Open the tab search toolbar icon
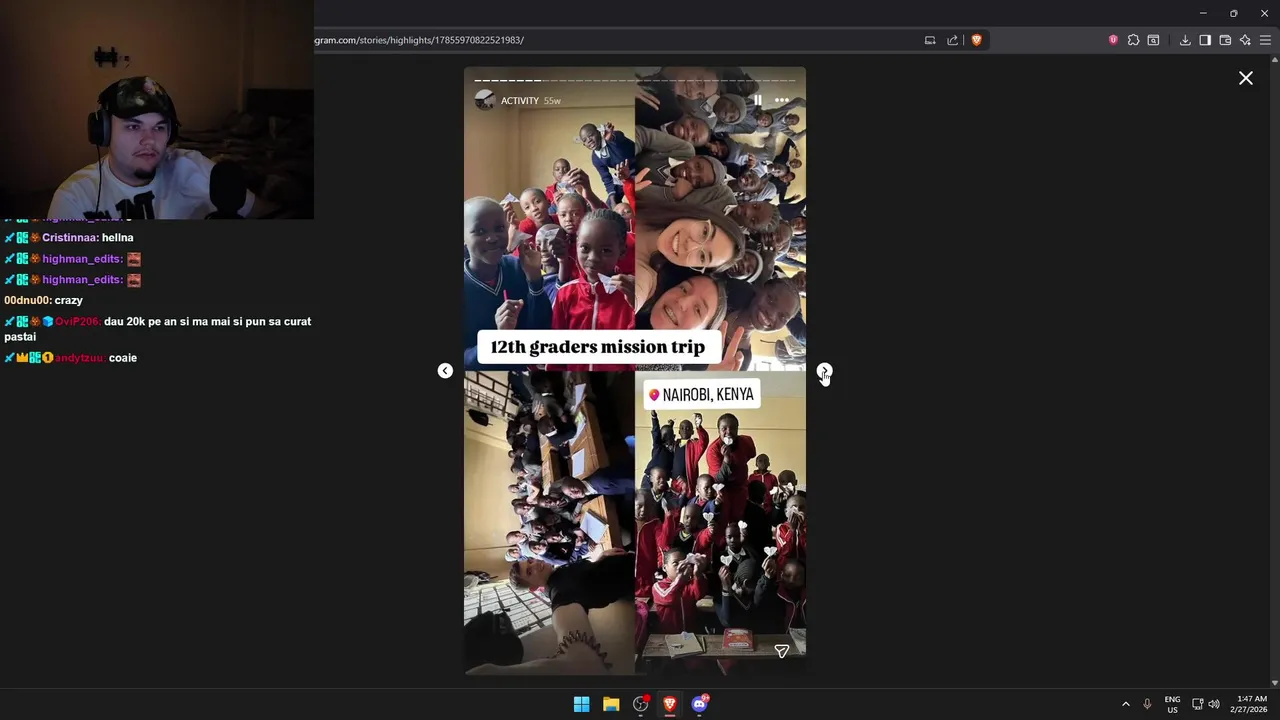Viewport: 1280px width, 720px height. [1153, 40]
